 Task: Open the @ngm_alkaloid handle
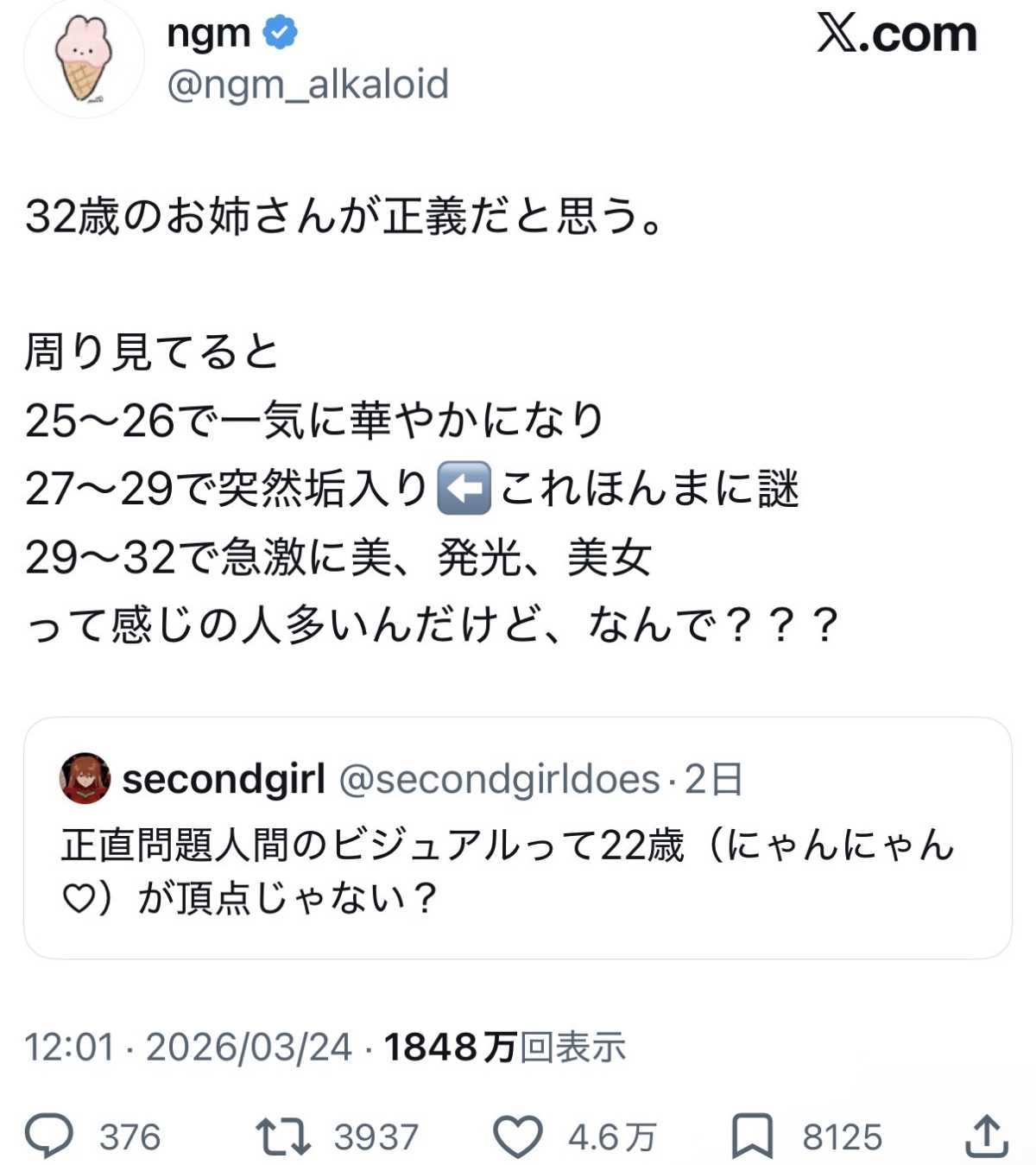(307, 85)
